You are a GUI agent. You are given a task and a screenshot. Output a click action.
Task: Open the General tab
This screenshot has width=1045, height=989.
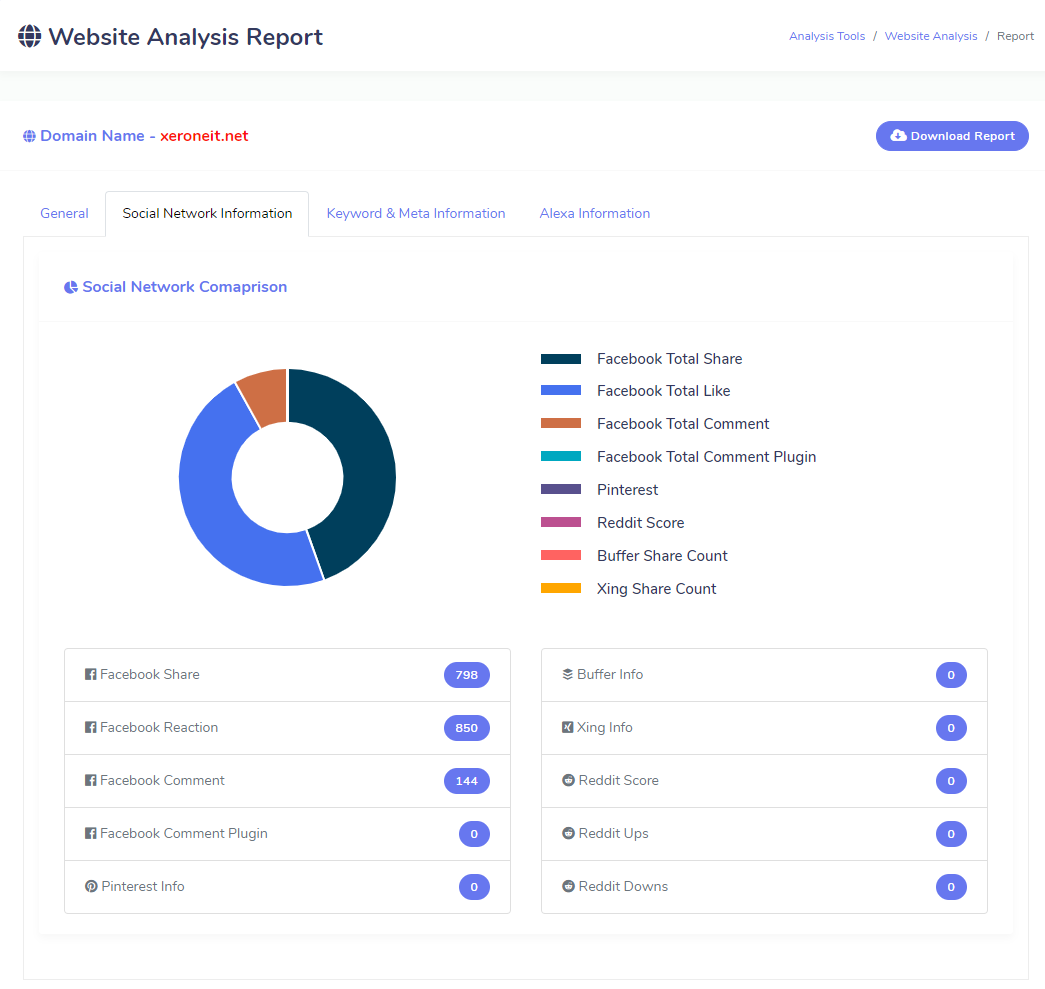64,214
